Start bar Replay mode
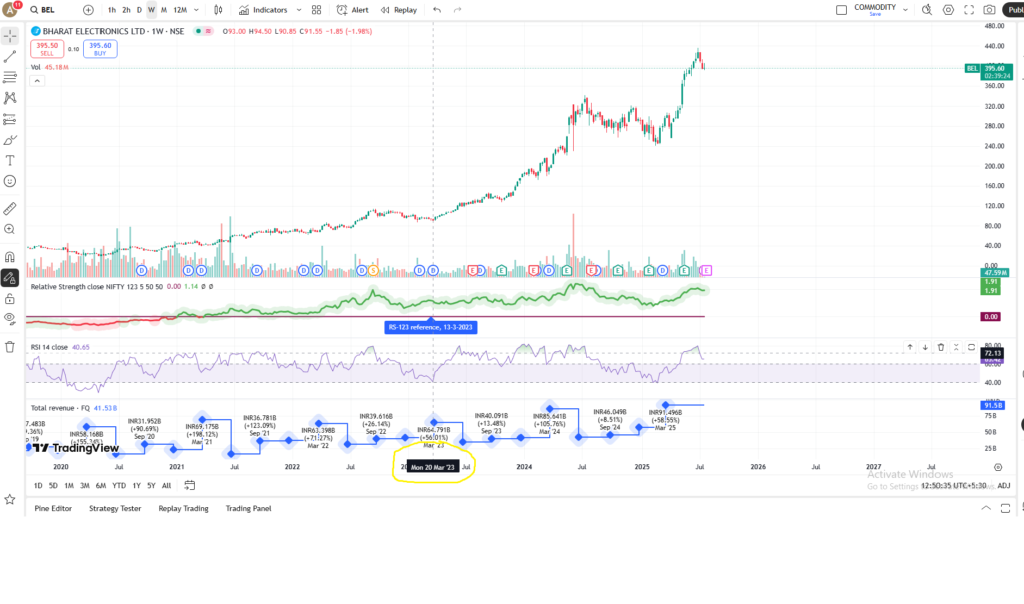This screenshot has width=1024, height=604. coord(398,10)
